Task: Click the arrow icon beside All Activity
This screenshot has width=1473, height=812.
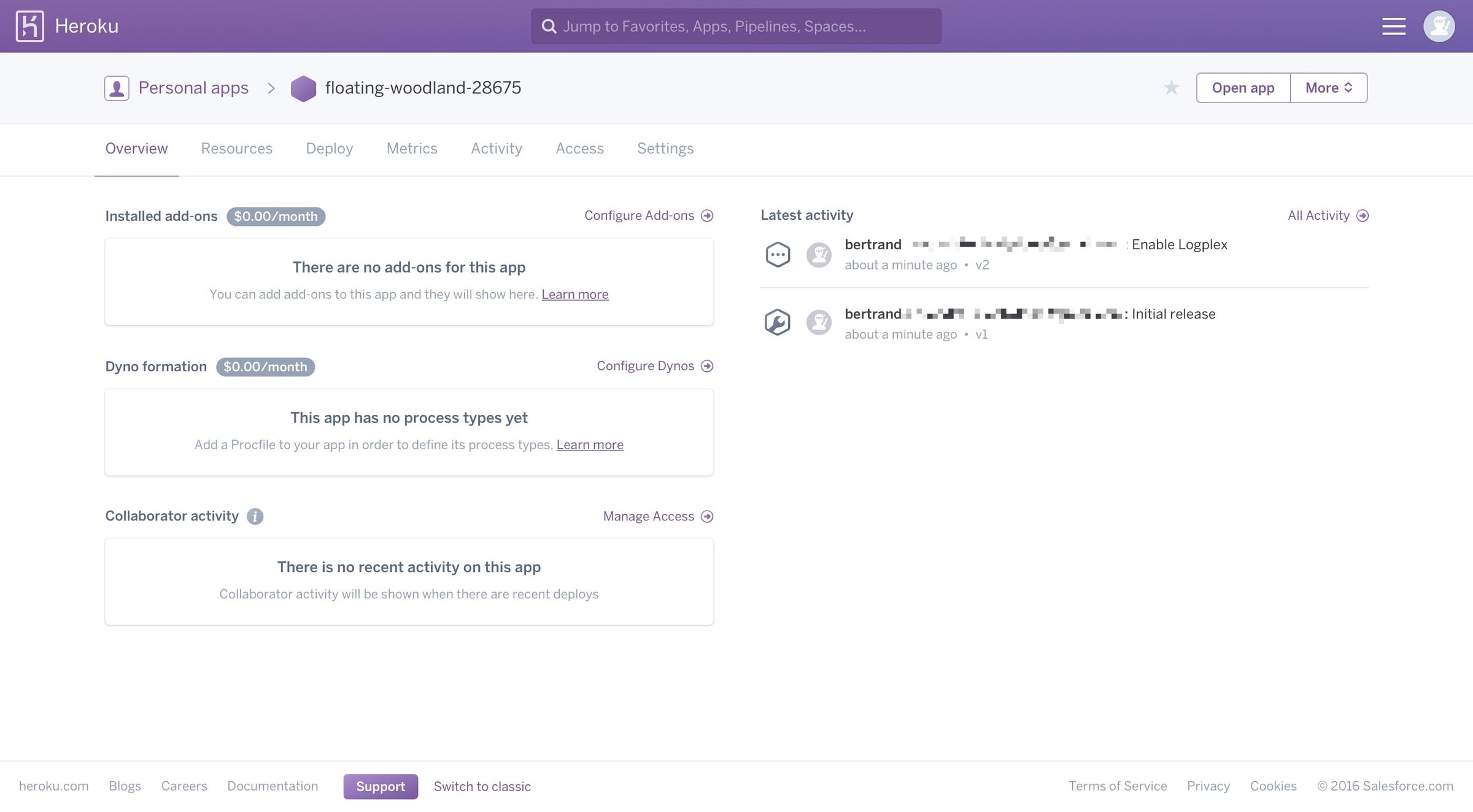Action: pyautogui.click(x=1363, y=215)
